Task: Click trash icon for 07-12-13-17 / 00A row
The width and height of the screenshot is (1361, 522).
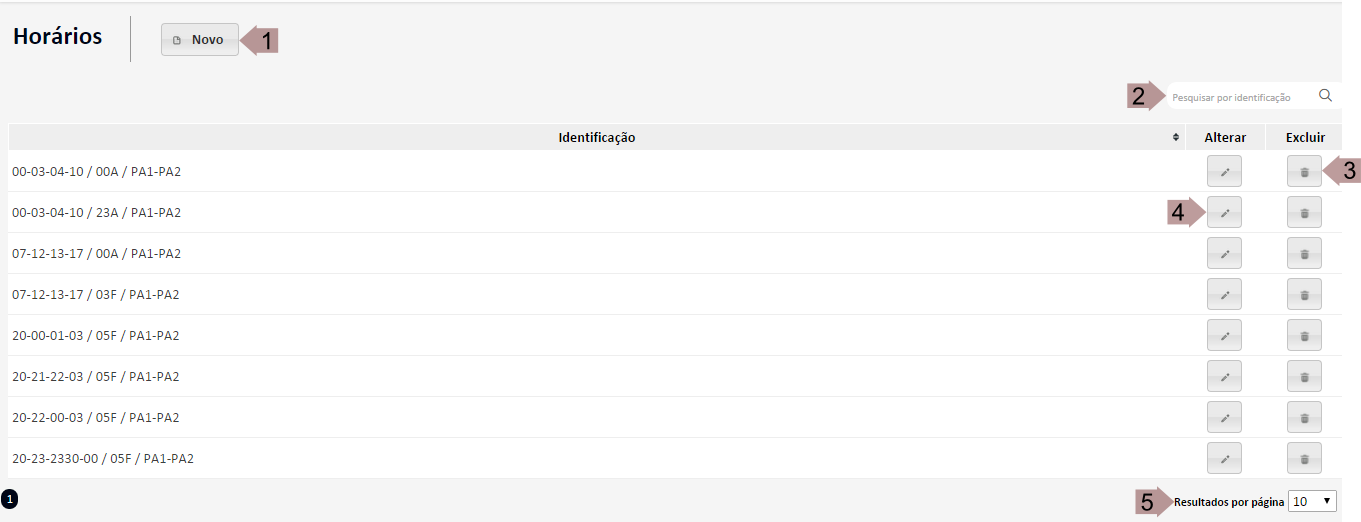Action: [x=1304, y=253]
